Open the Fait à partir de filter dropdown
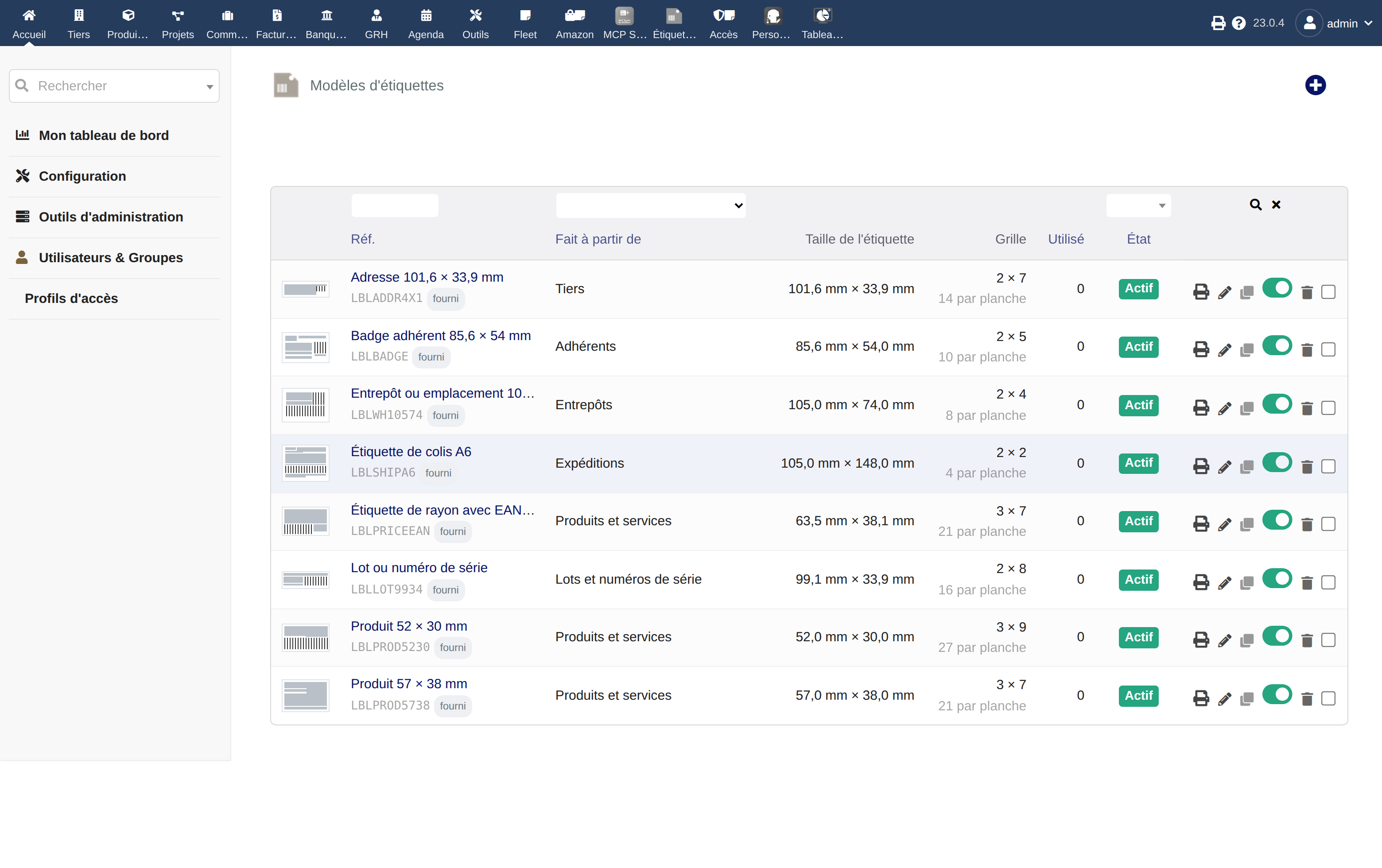Image resolution: width=1382 pixels, height=868 pixels. [650, 205]
